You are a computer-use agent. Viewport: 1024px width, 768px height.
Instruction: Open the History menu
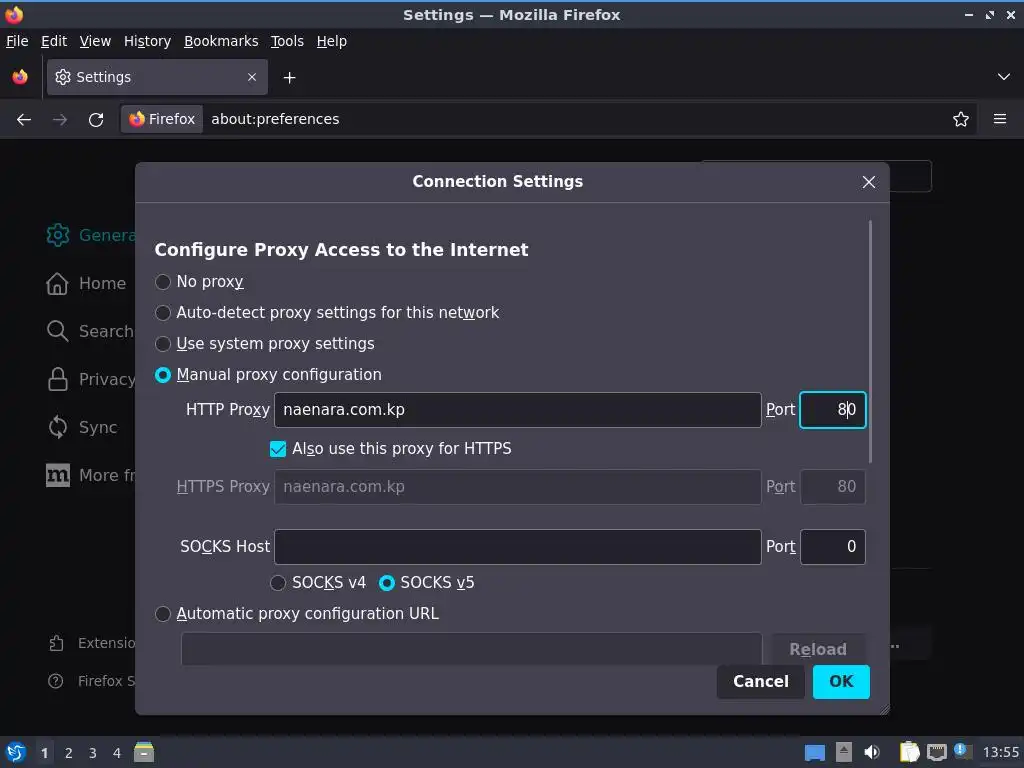click(147, 41)
